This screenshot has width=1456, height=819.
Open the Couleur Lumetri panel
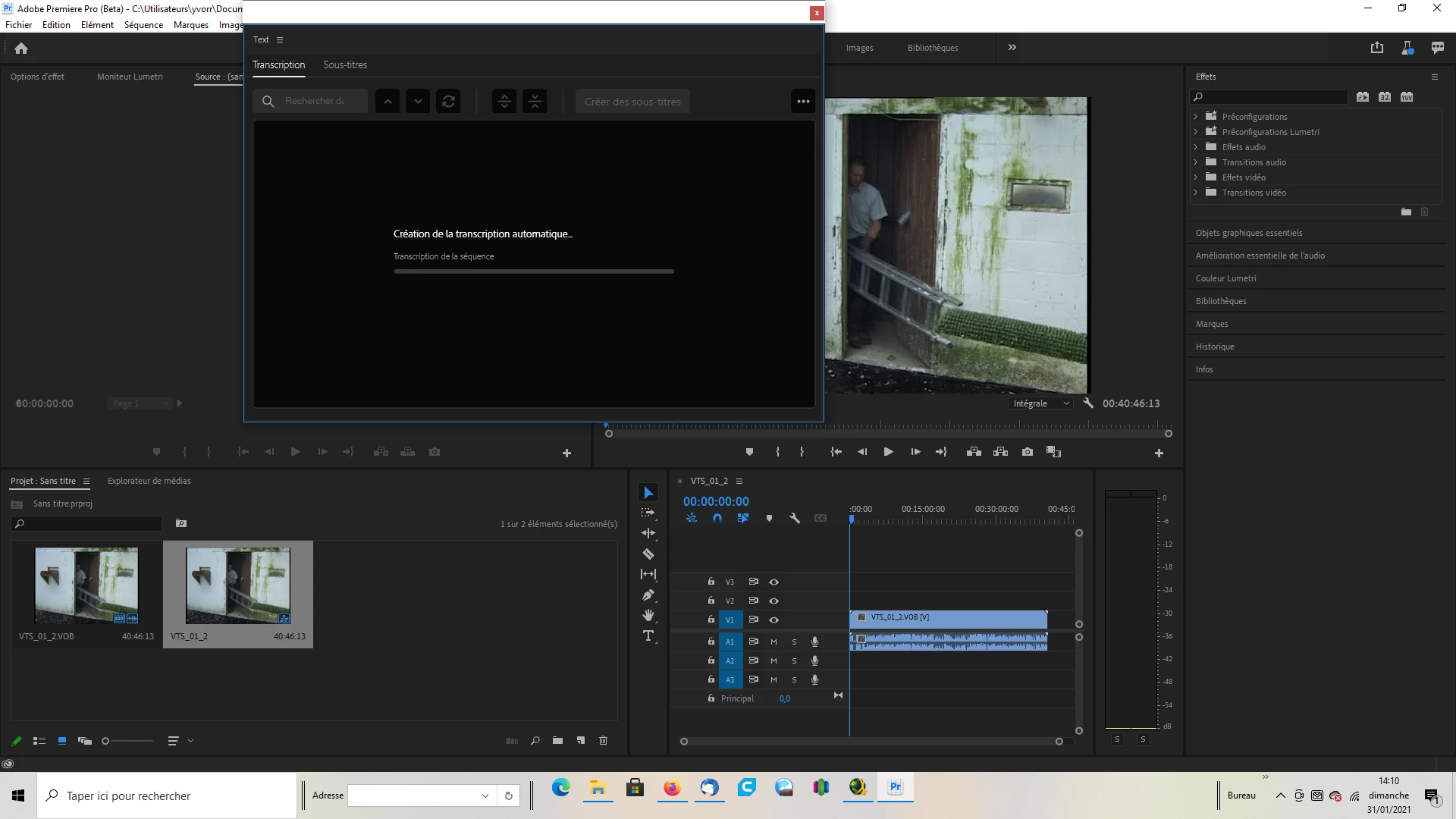coord(1225,278)
